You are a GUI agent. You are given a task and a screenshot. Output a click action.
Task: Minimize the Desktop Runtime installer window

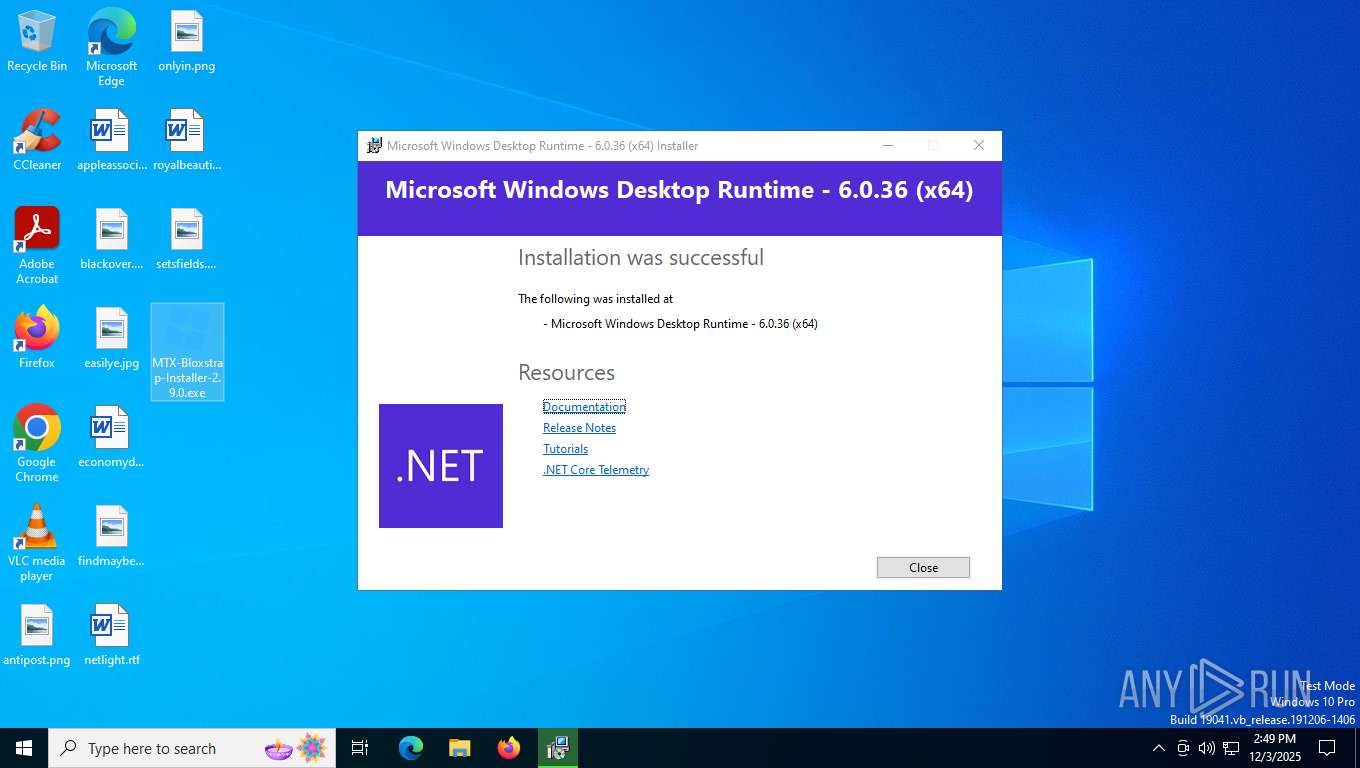[887, 146]
